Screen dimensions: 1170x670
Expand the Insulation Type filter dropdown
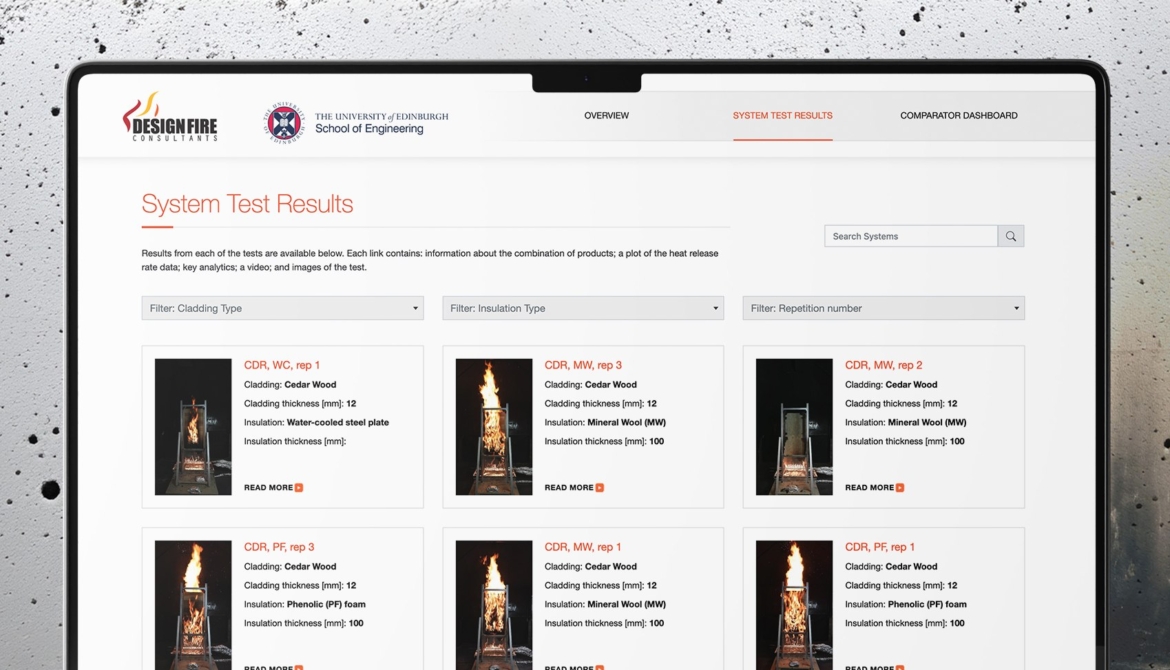pyautogui.click(x=583, y=308)
